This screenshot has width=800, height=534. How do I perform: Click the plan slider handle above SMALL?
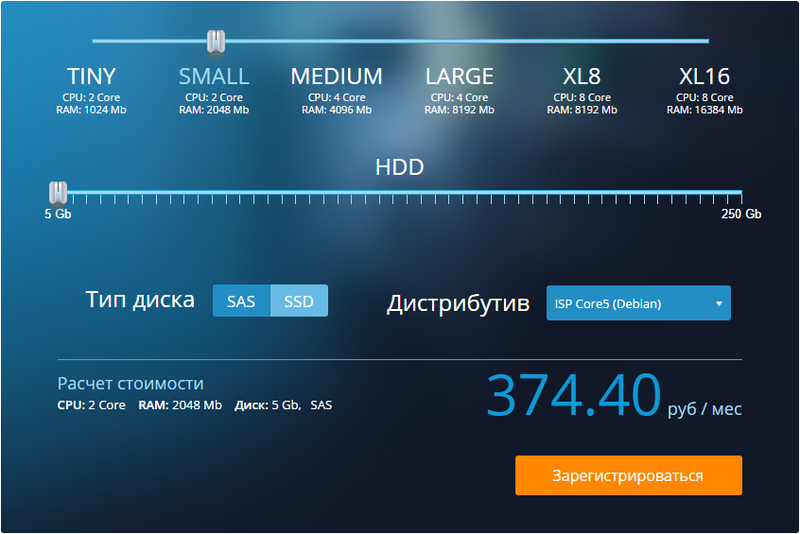(216, 41)
